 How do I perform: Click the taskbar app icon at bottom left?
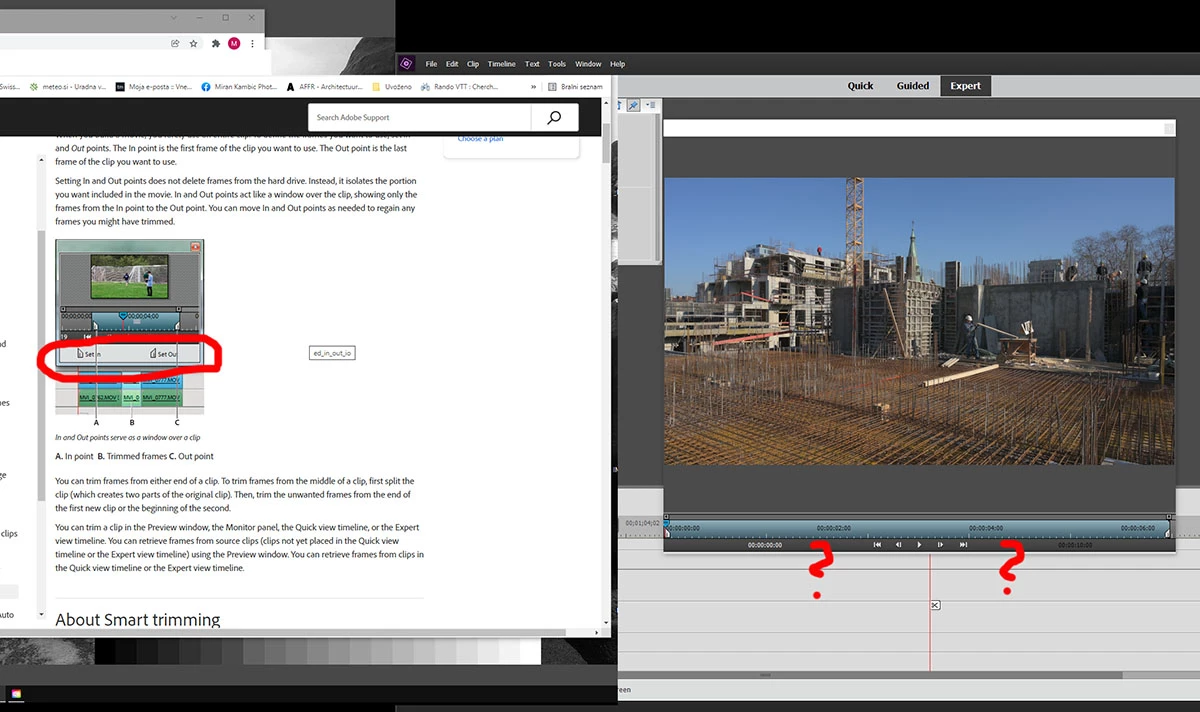[x=16, y=694]
